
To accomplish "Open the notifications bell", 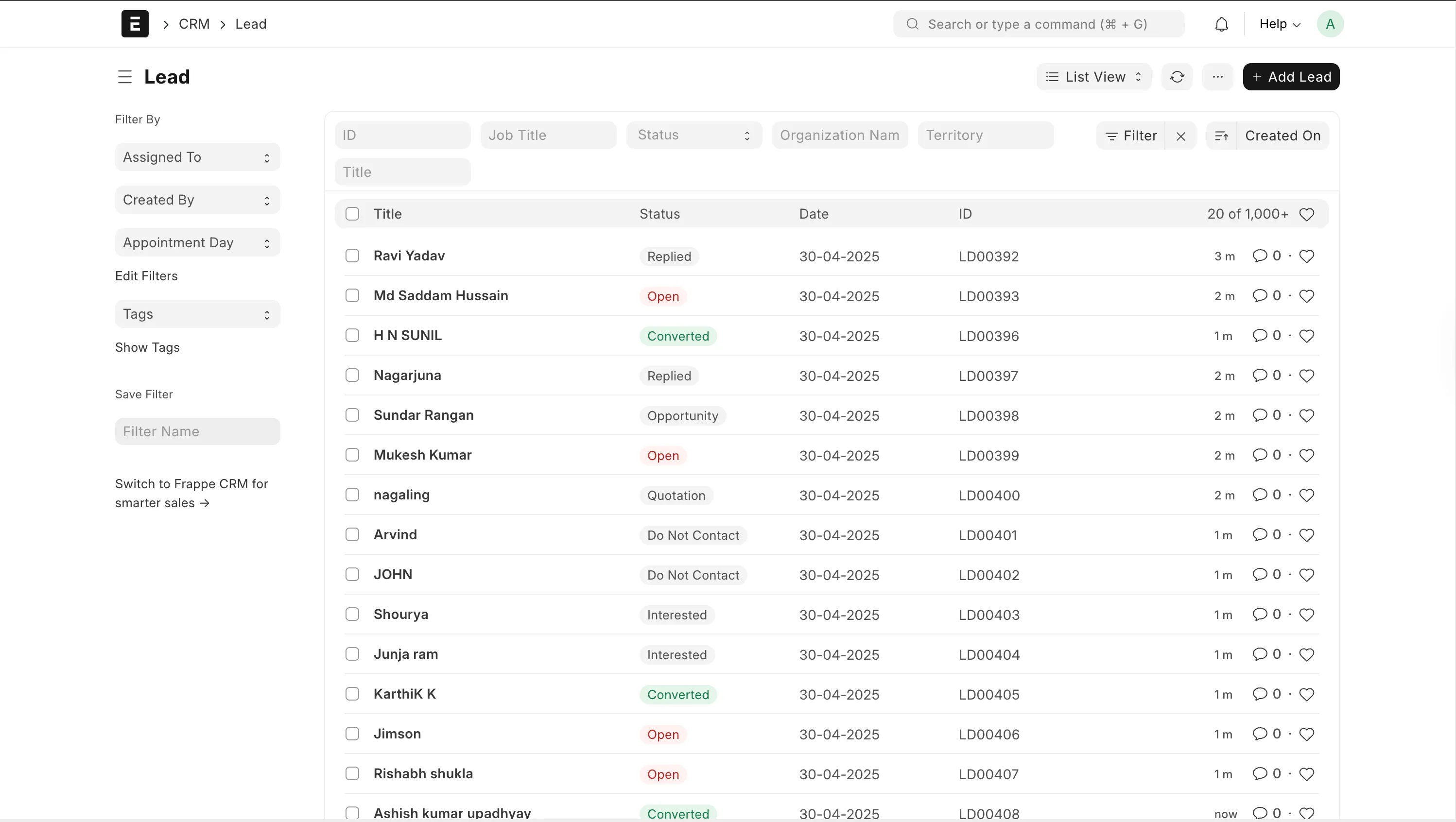I will [1221, 24].
